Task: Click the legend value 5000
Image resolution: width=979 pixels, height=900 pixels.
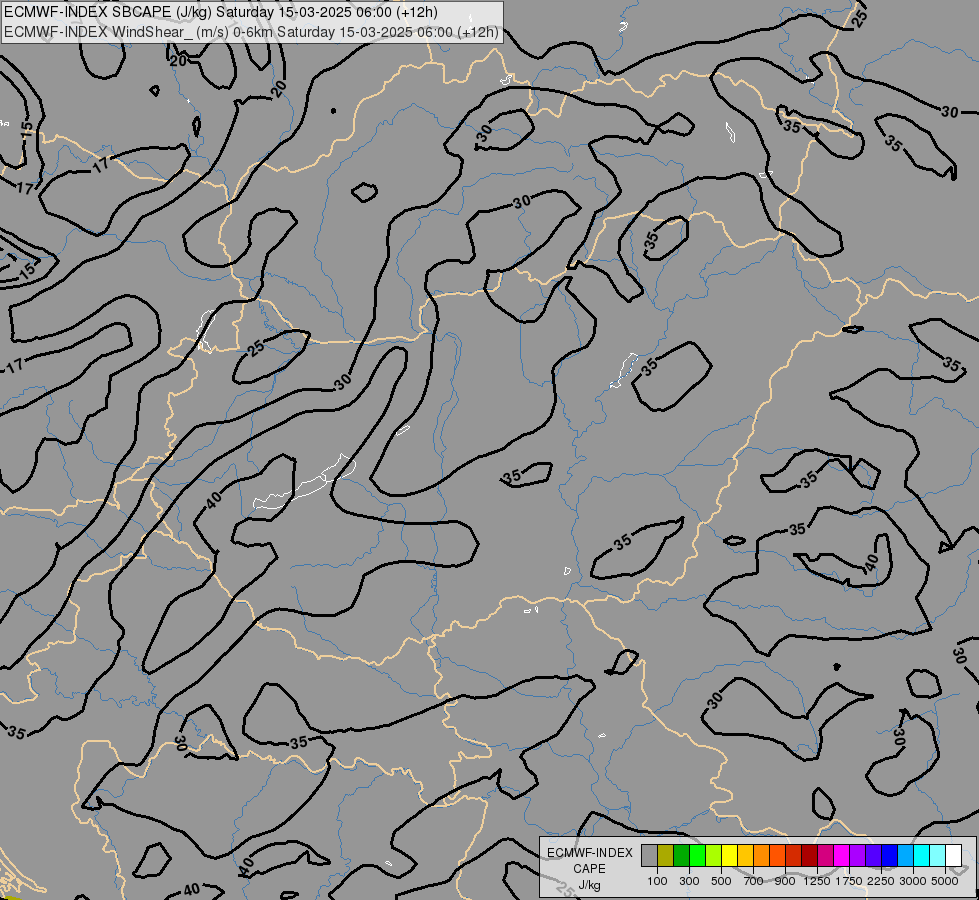Action: click(x=945, y=881)
